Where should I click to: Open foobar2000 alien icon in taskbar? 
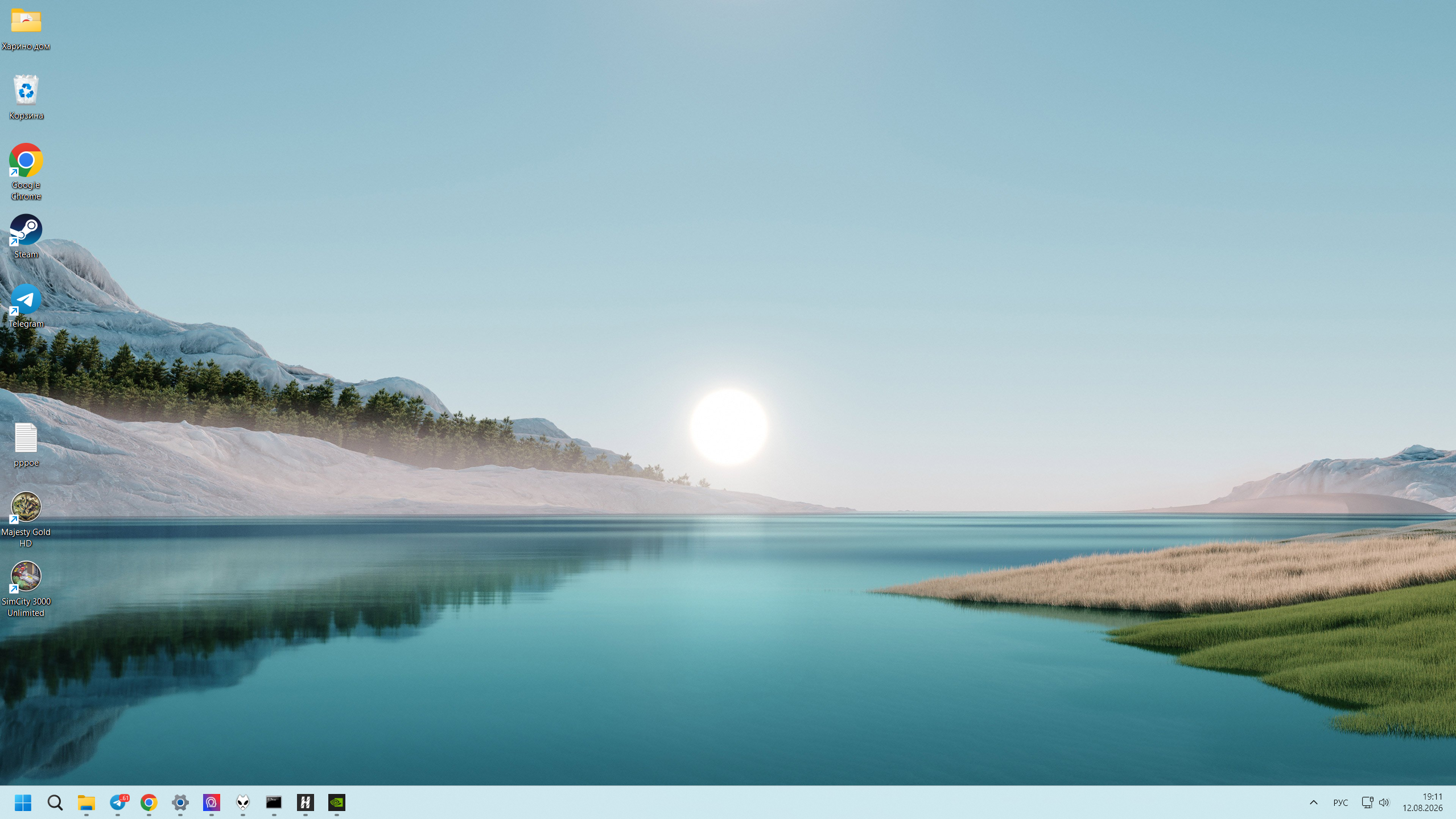[243, 802]
